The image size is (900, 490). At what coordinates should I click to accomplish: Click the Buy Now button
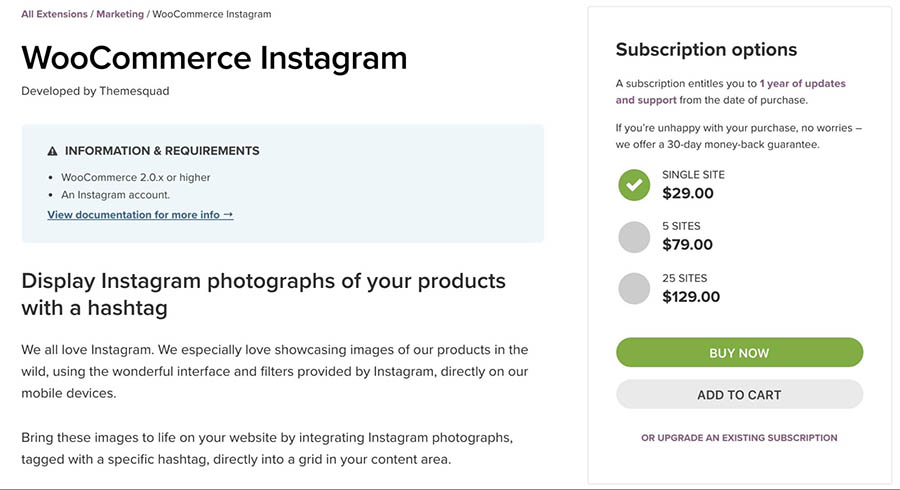(739, 352)
